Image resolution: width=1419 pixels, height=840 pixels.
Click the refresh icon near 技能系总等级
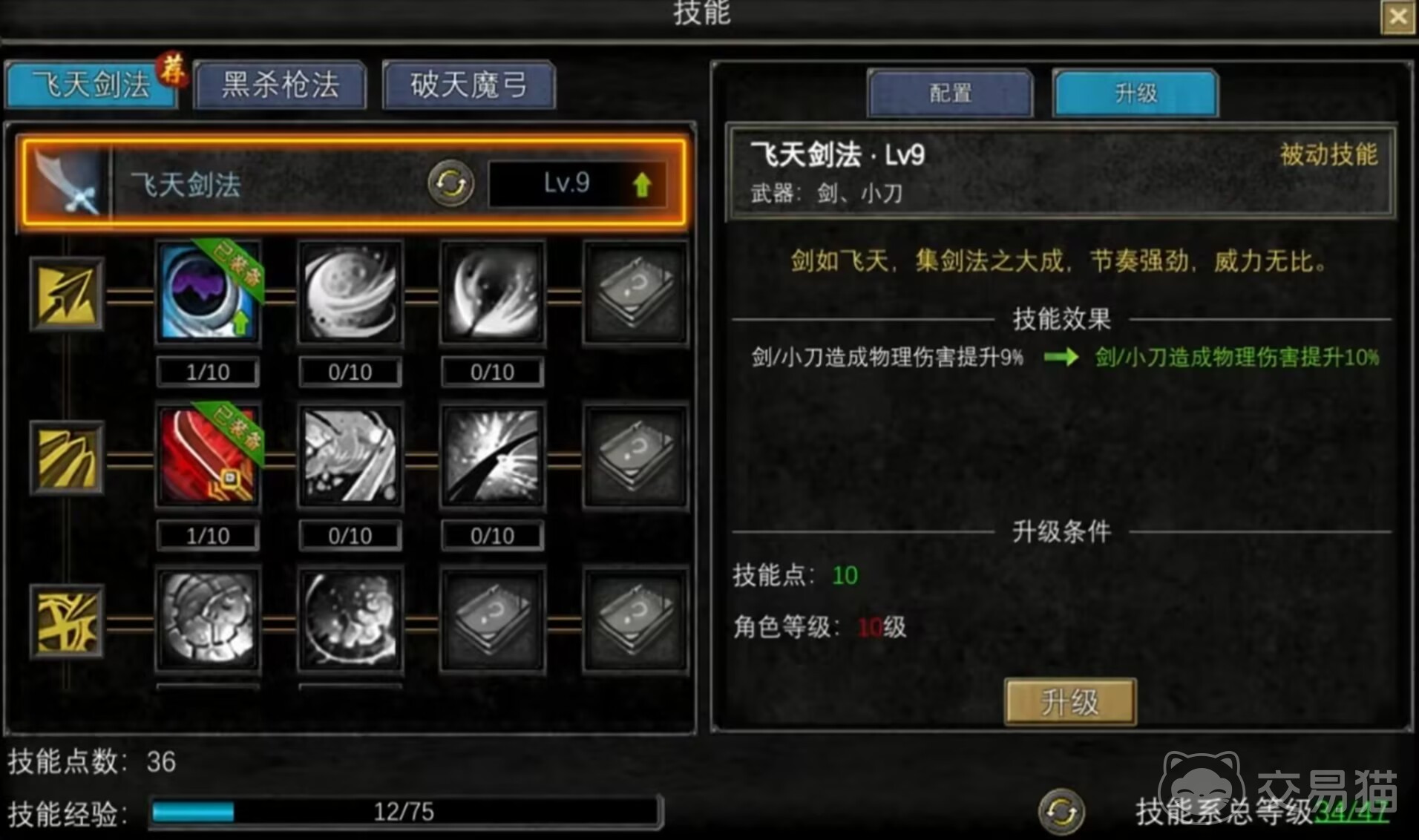point(1061,811)
